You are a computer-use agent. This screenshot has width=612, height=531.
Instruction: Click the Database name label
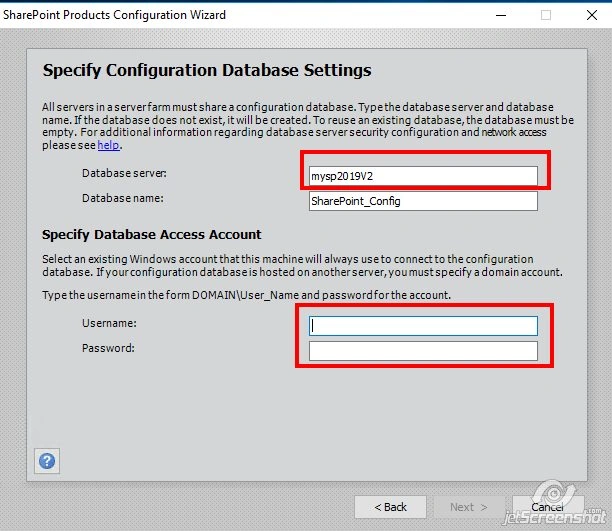(x=123, y=198)
